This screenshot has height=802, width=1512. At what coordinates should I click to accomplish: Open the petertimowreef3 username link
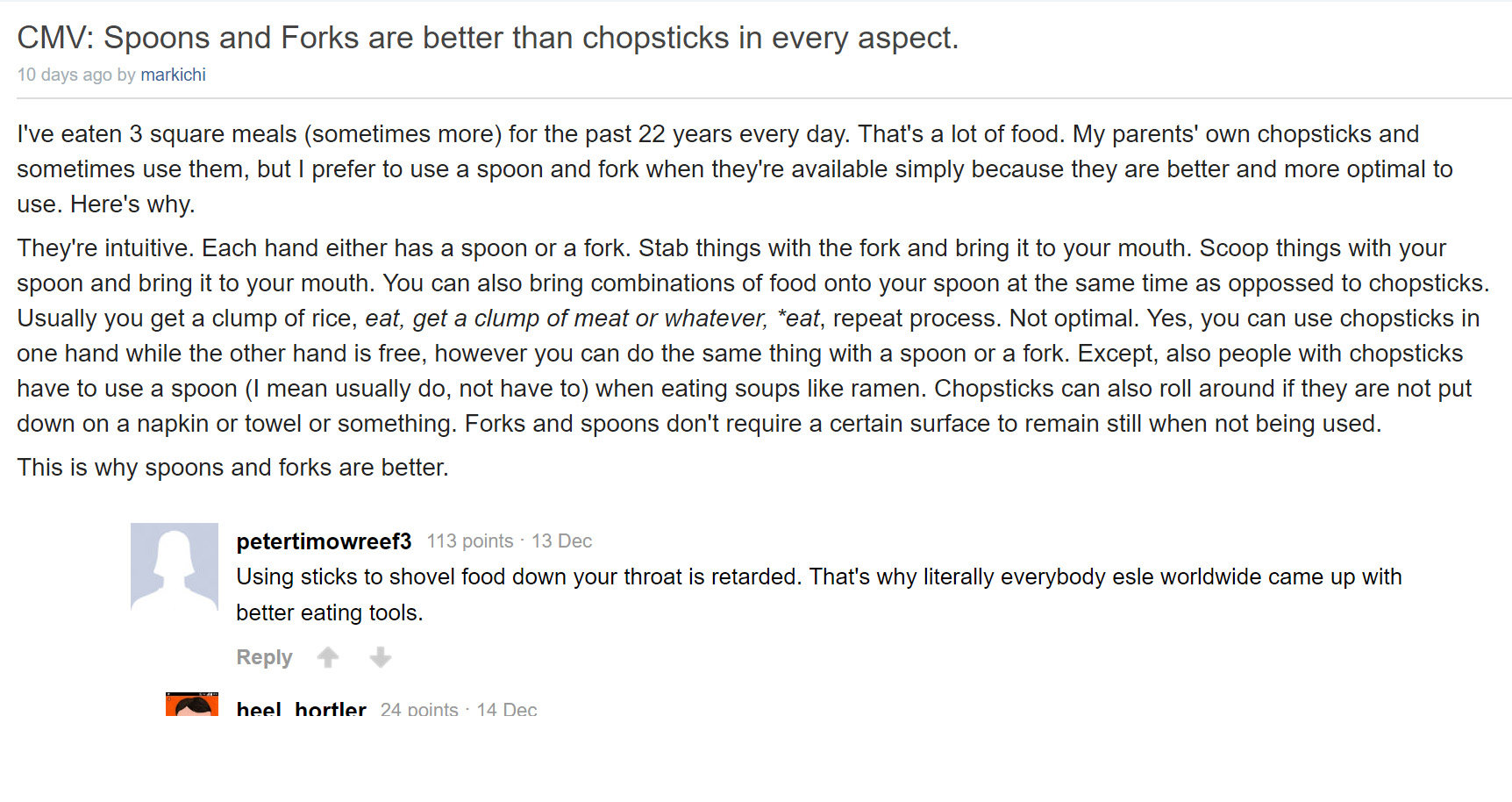click(x=324, y=541)
